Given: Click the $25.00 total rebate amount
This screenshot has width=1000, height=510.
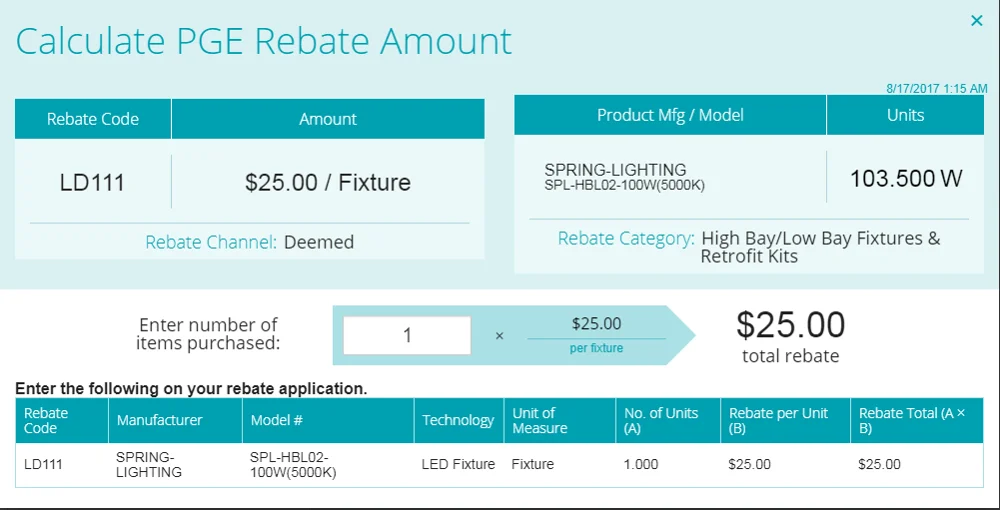Looking at the screenshot, I should (x=790, y=325).
